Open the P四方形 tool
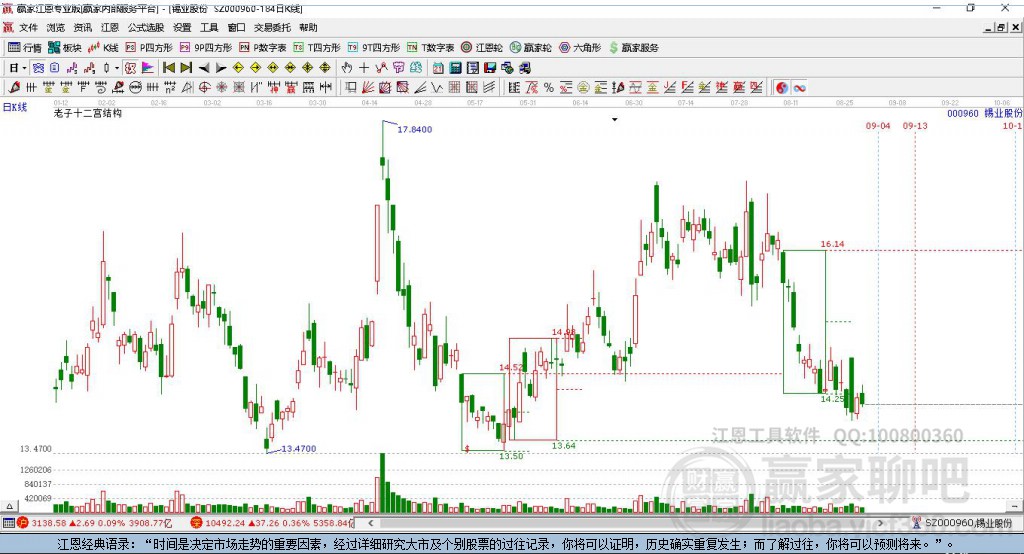Viewport: 1024px width, 554px height. tap(149, 48)
